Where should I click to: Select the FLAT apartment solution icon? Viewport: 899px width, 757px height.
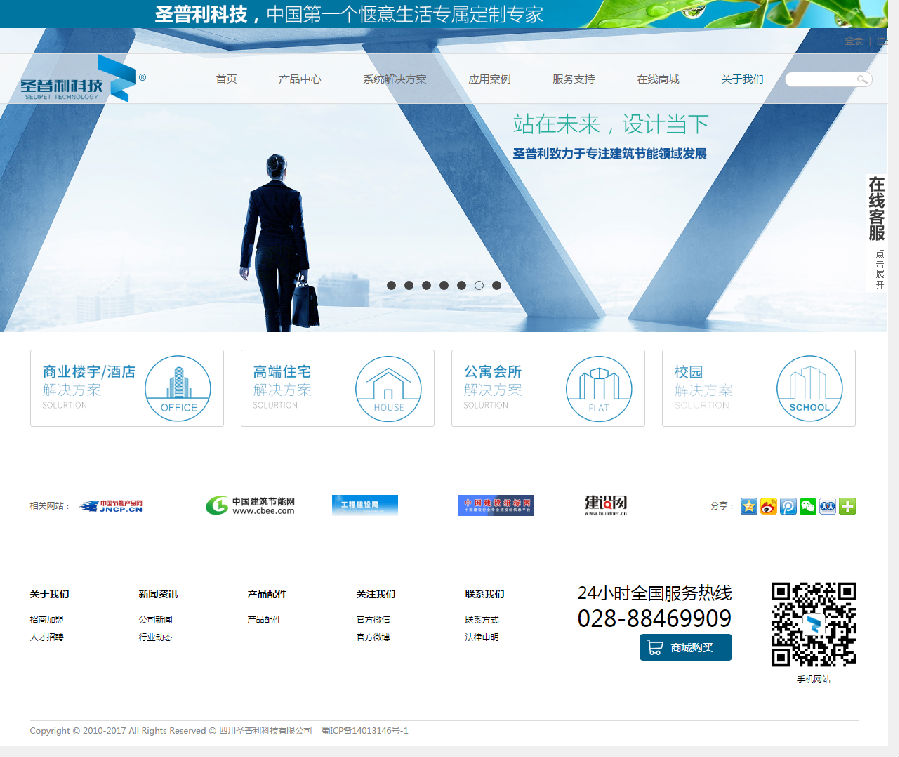pos(599,388)
